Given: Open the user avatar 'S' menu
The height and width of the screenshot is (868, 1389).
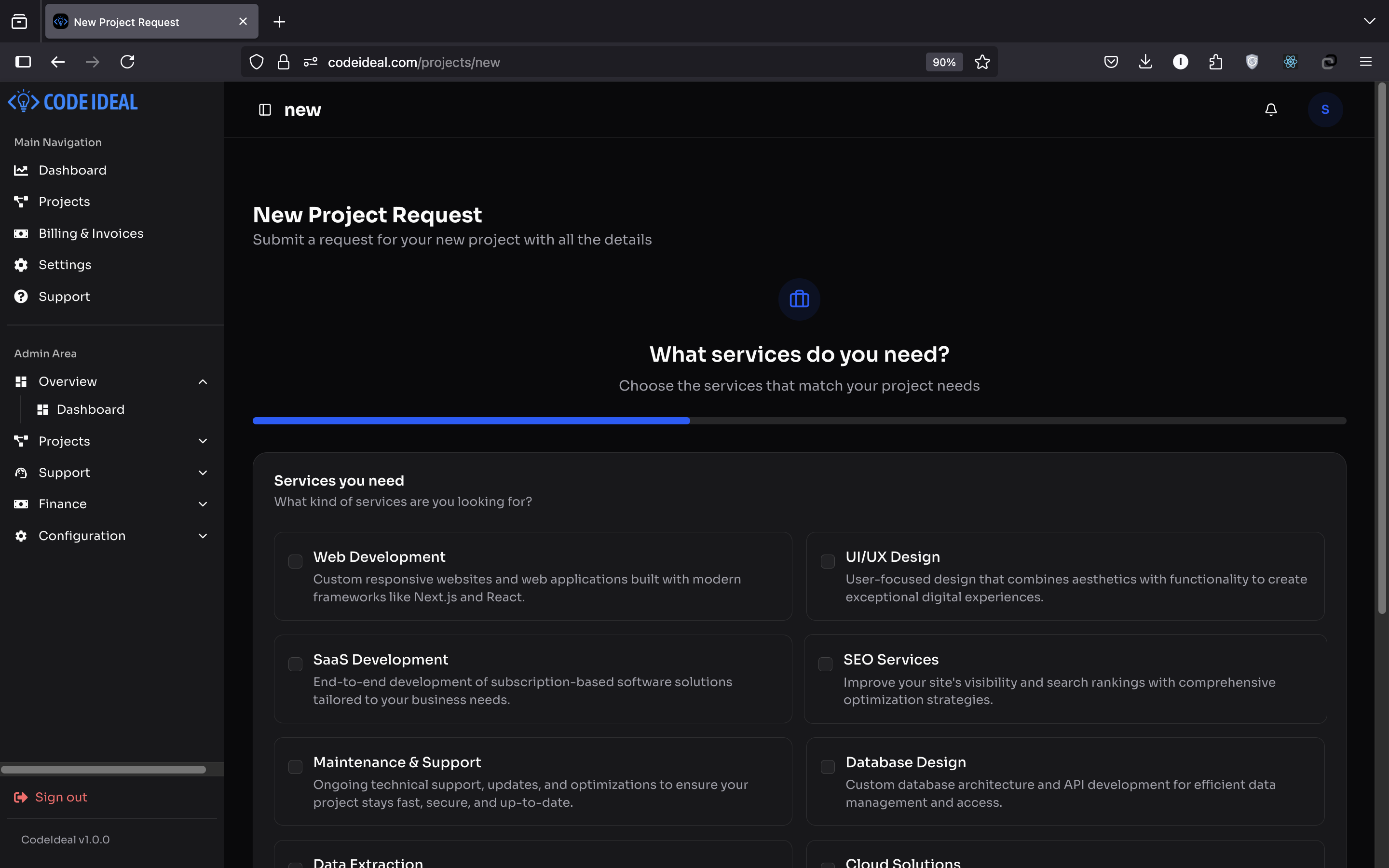Looking at the screenshot, I should (x=1325, y=109).
